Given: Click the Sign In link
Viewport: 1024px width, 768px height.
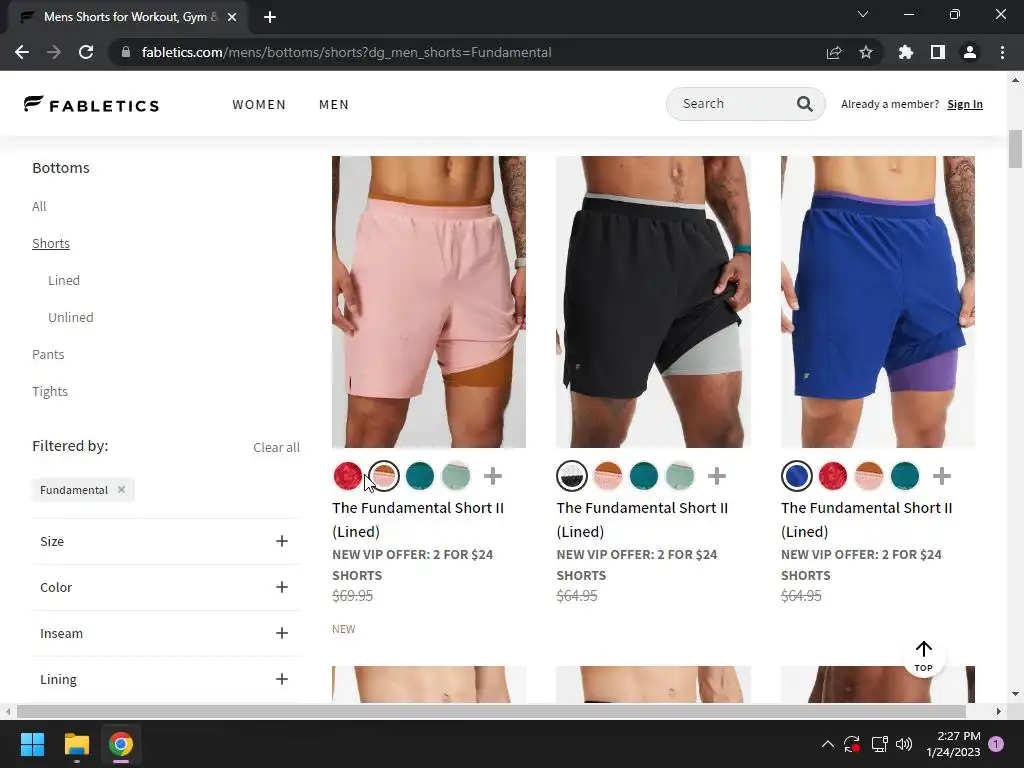Looking at the screenshot, I should point(965,104).
